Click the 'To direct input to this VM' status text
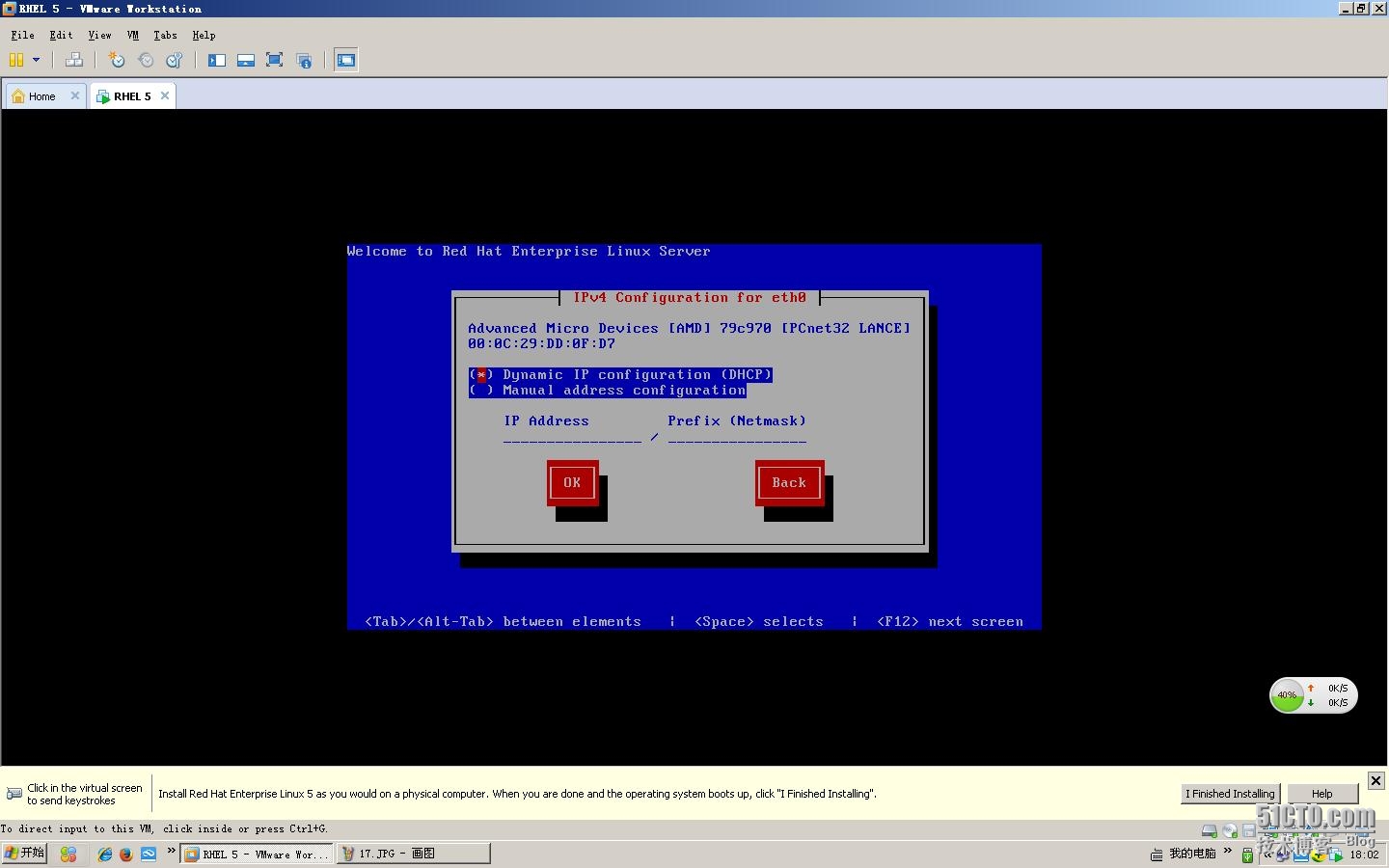The image size is (1389, 868). [x=164, y=828]
